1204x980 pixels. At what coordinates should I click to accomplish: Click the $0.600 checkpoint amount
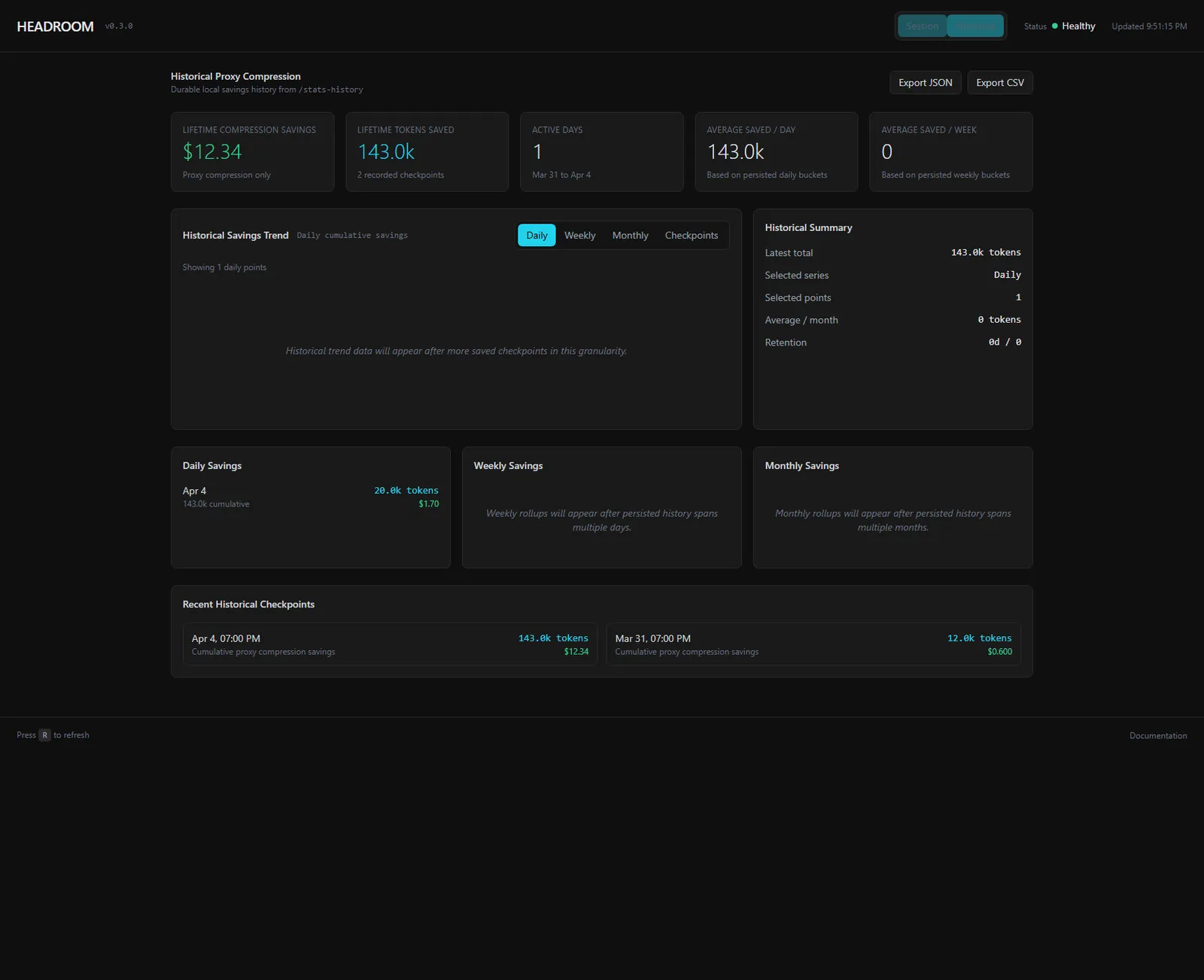pos(999,652)
